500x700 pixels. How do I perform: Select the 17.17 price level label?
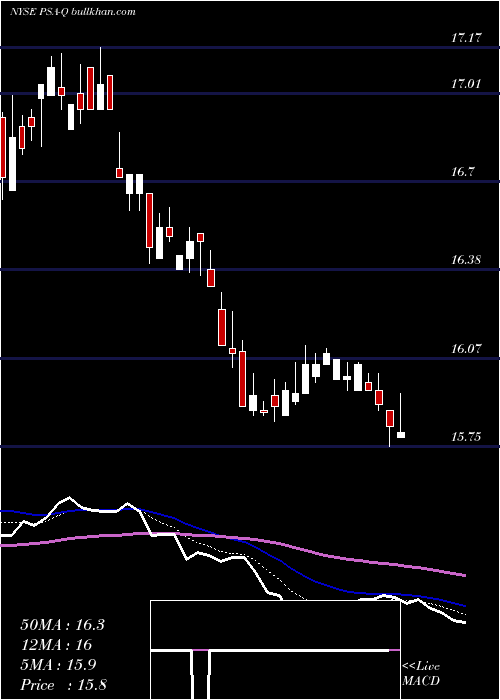pos(466,38)
